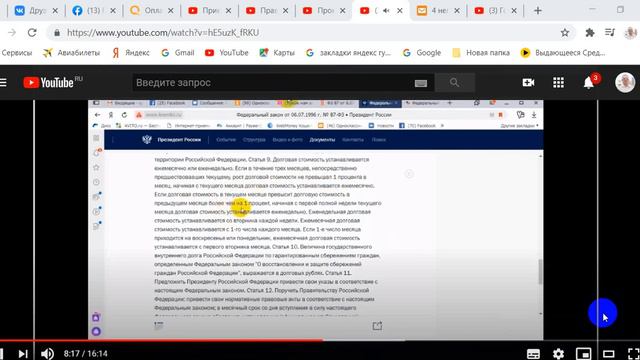Screen dimensions: 640x360
Task: Click the video frame to pause
Action: [316, 220]
